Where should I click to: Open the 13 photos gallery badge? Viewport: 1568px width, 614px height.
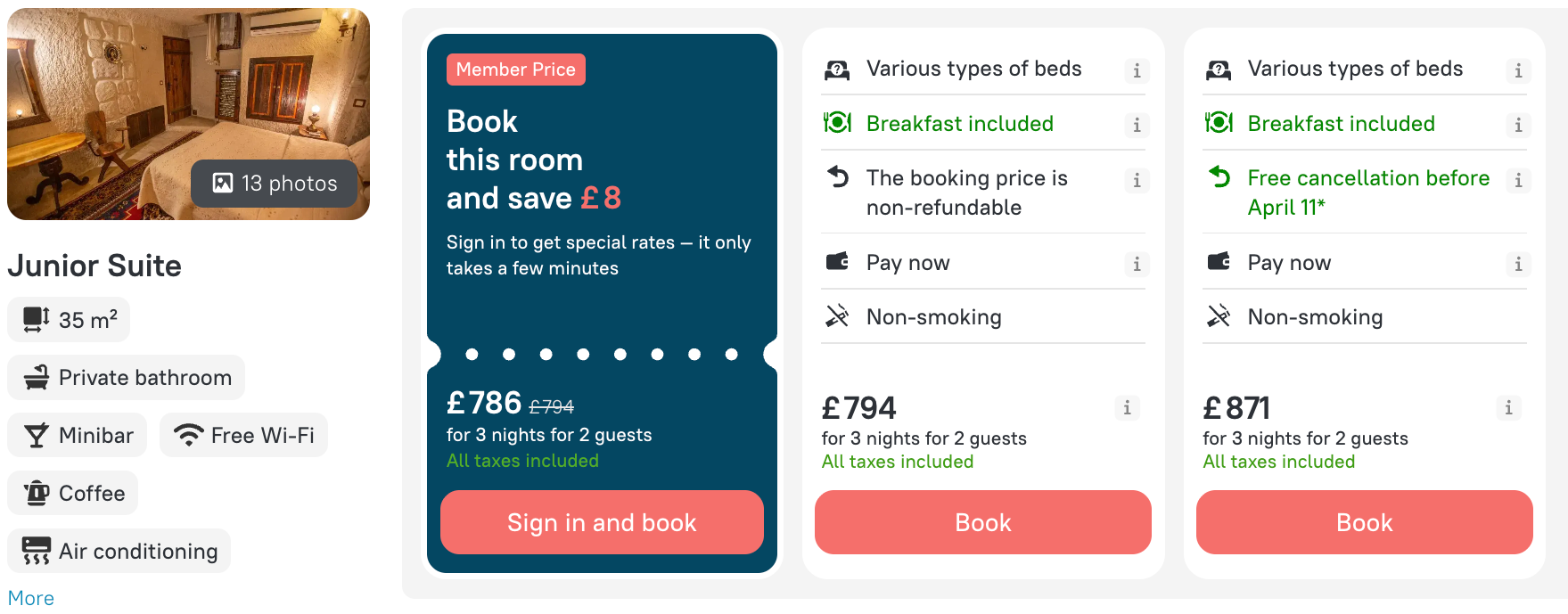point(275,184)
